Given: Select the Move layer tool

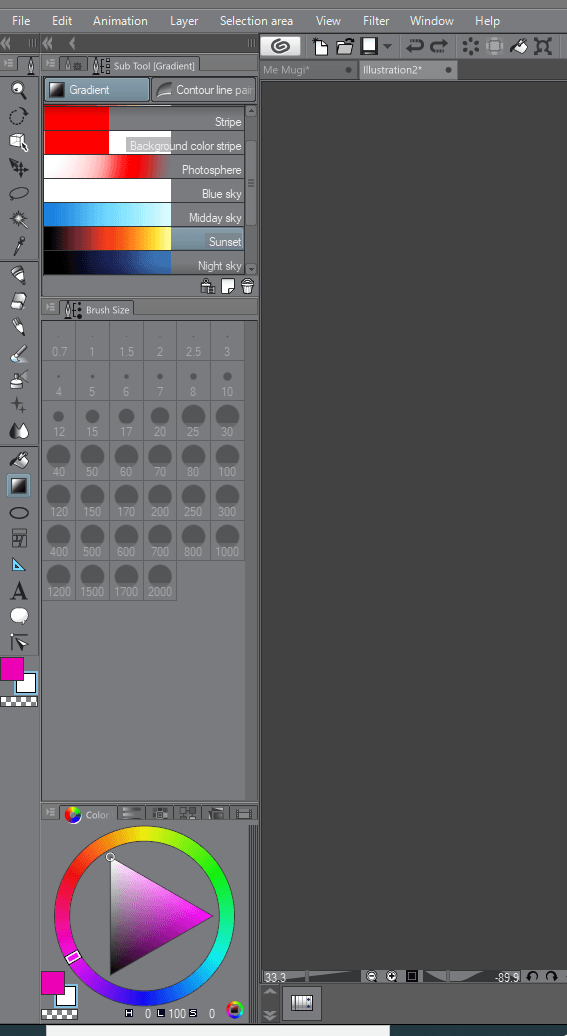Looking at the screenshot, I should click(19, 168).
